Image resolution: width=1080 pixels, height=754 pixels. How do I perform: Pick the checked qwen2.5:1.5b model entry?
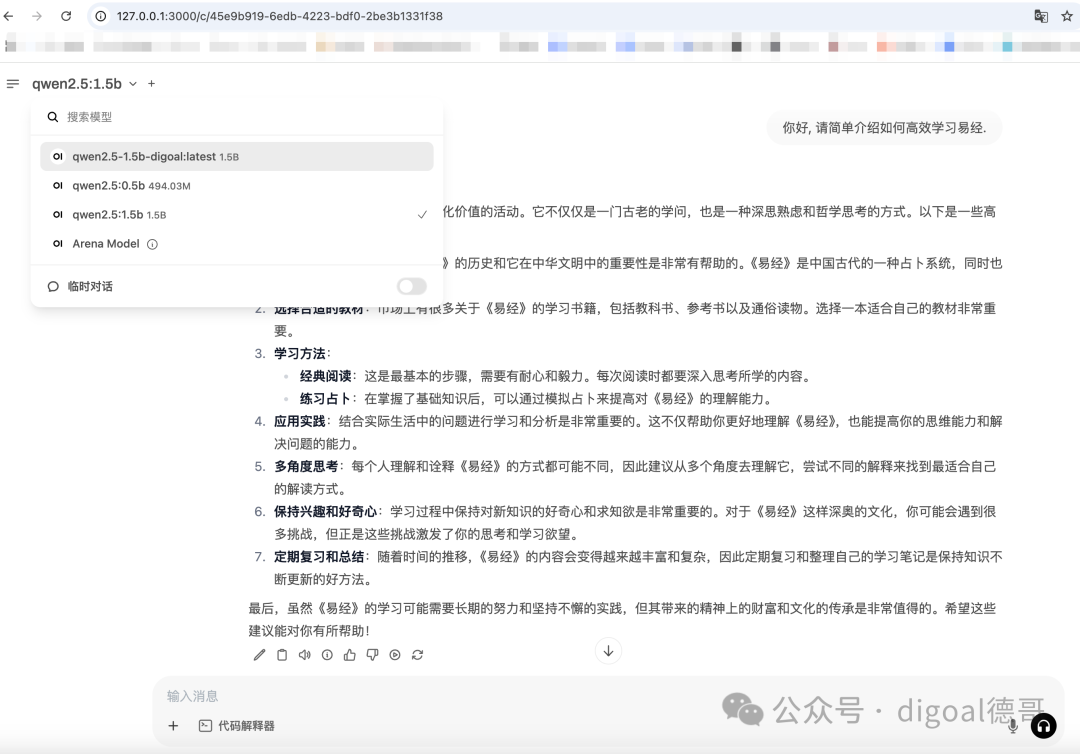pos(237,215)
